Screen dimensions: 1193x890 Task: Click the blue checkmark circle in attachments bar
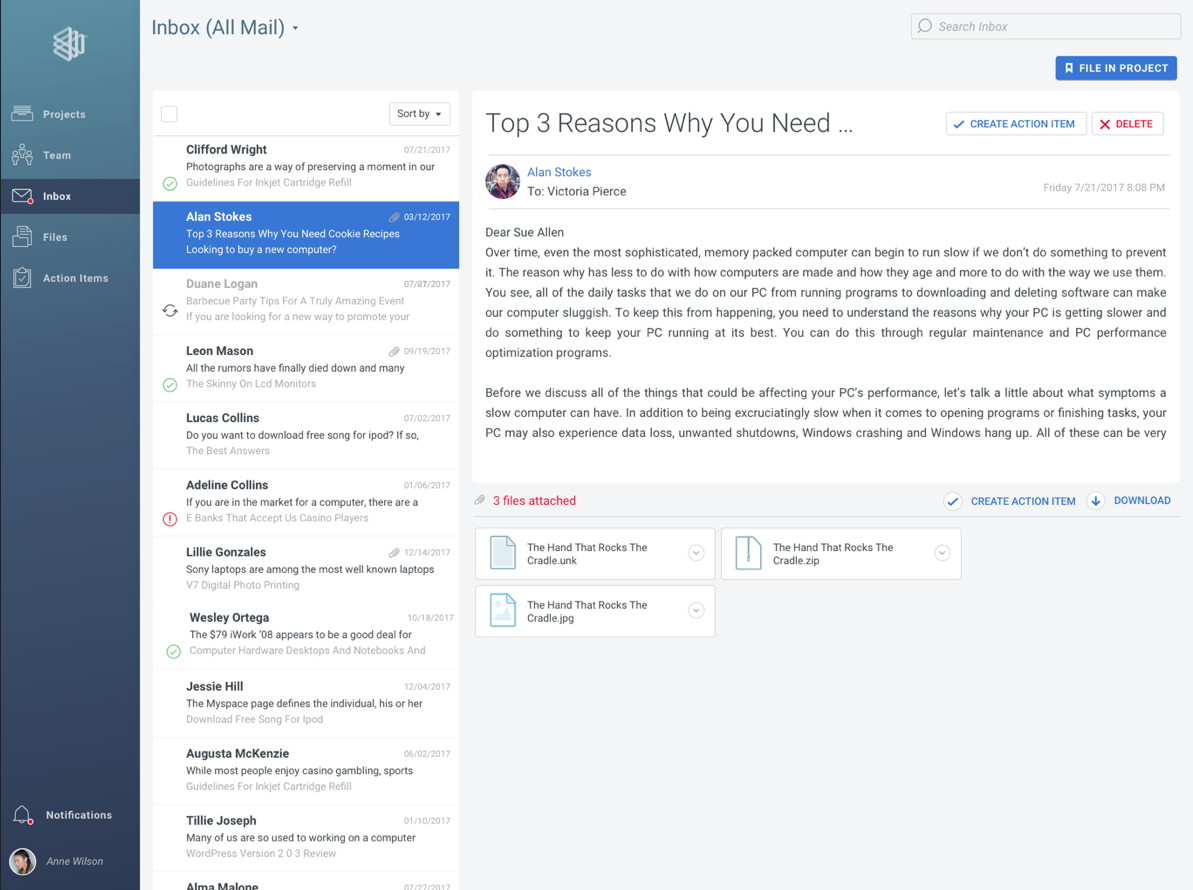952,500
